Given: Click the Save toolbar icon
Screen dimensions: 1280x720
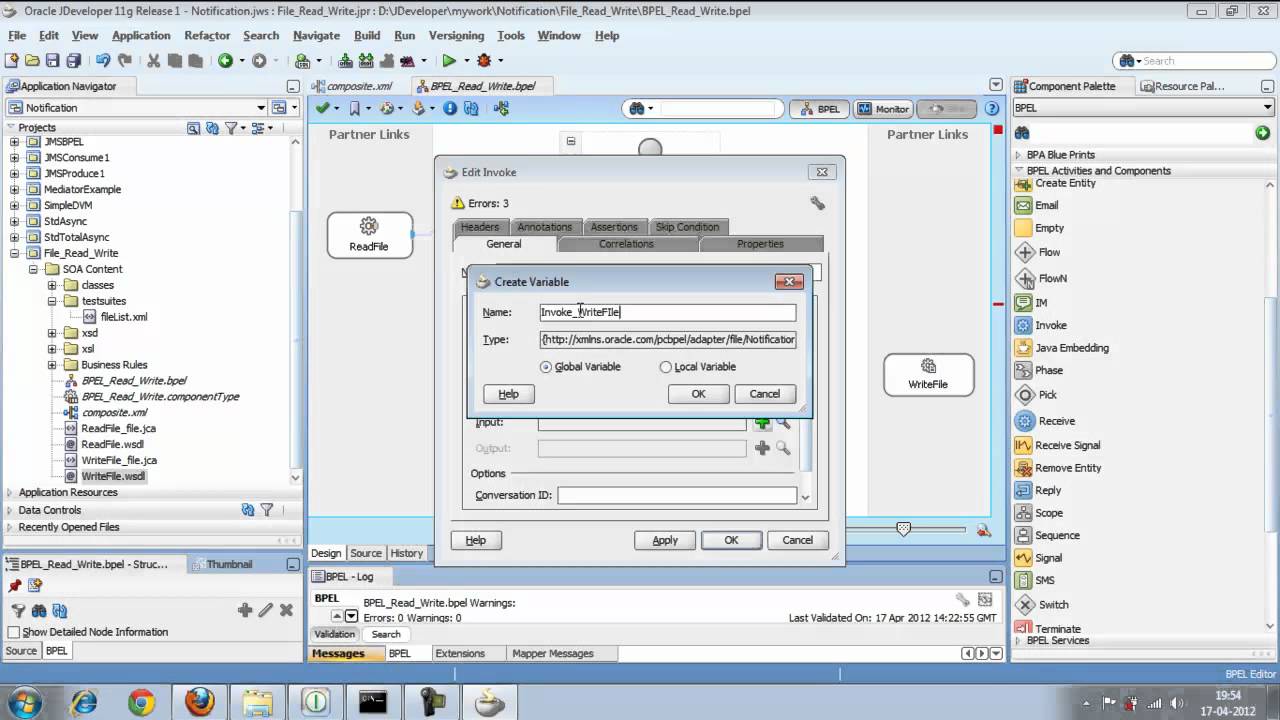Looking at the screenshot, I should pyautogui.click(x=52, y=61).
